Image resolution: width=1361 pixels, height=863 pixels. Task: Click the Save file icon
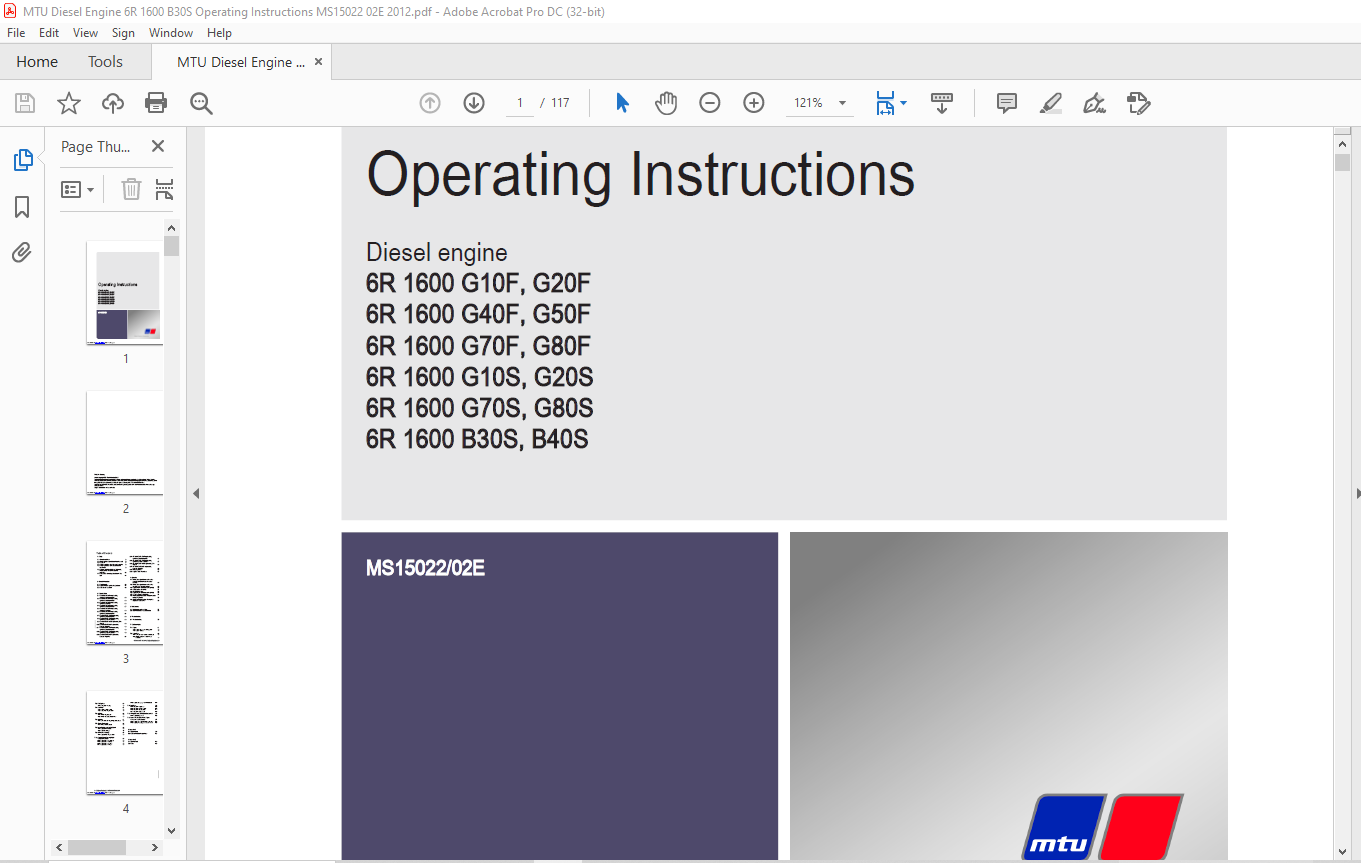point(25,103)
